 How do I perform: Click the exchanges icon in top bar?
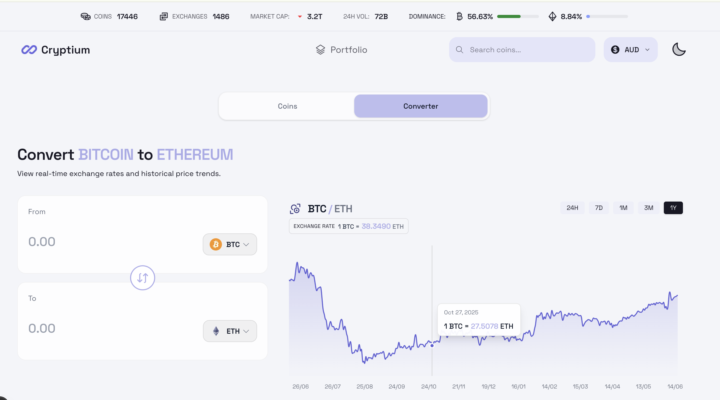[x=163, y=17]
